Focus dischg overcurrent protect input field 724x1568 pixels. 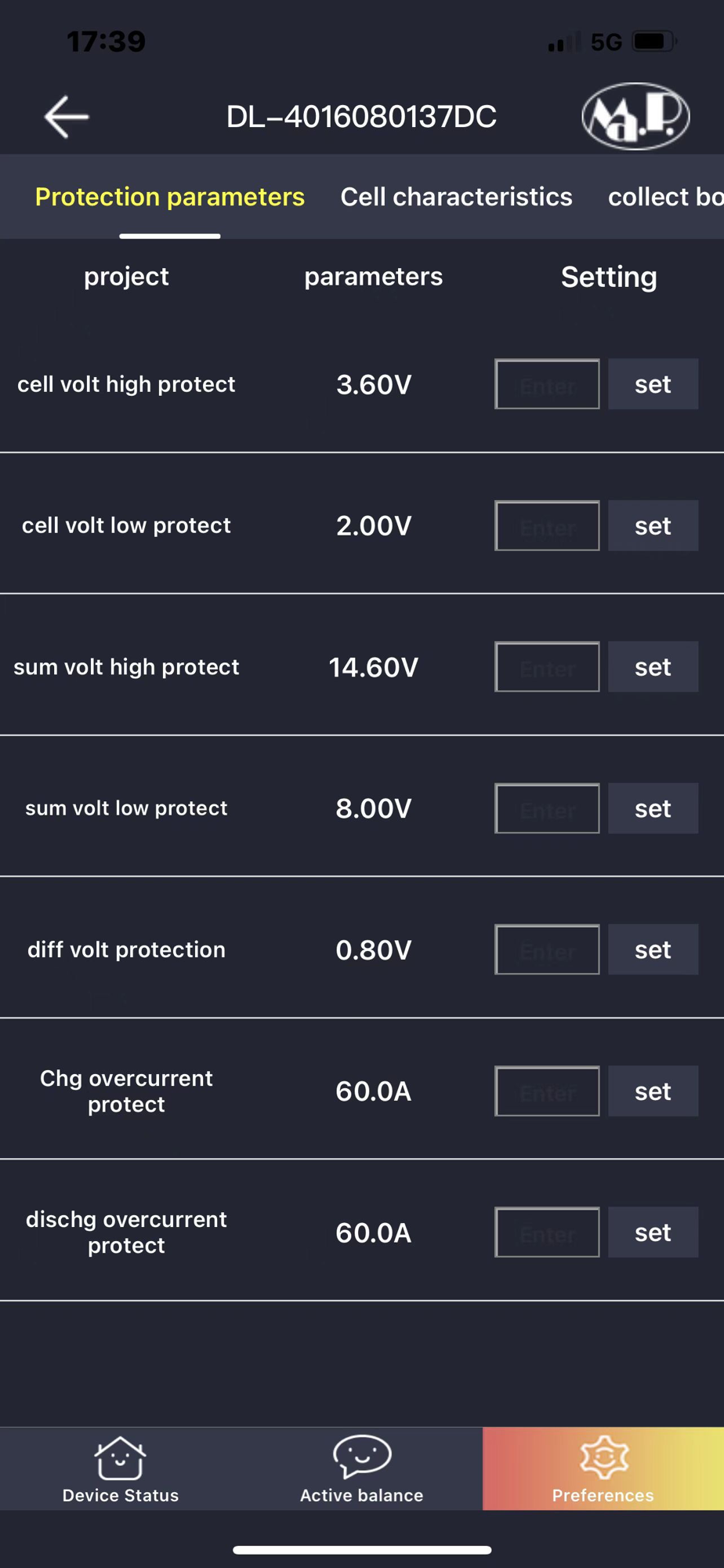point(547,1232)
